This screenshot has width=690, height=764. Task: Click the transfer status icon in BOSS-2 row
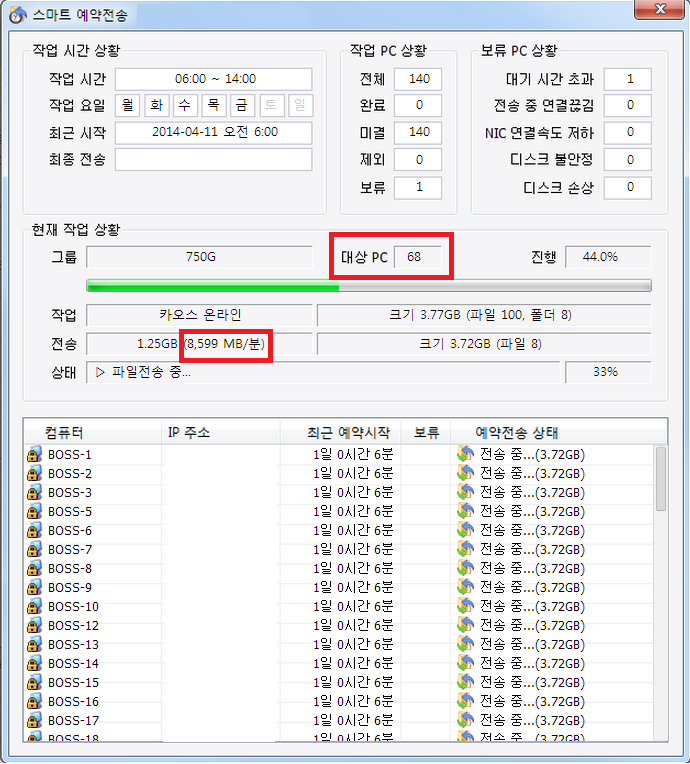pyautogui.click(x=465, y=474)
